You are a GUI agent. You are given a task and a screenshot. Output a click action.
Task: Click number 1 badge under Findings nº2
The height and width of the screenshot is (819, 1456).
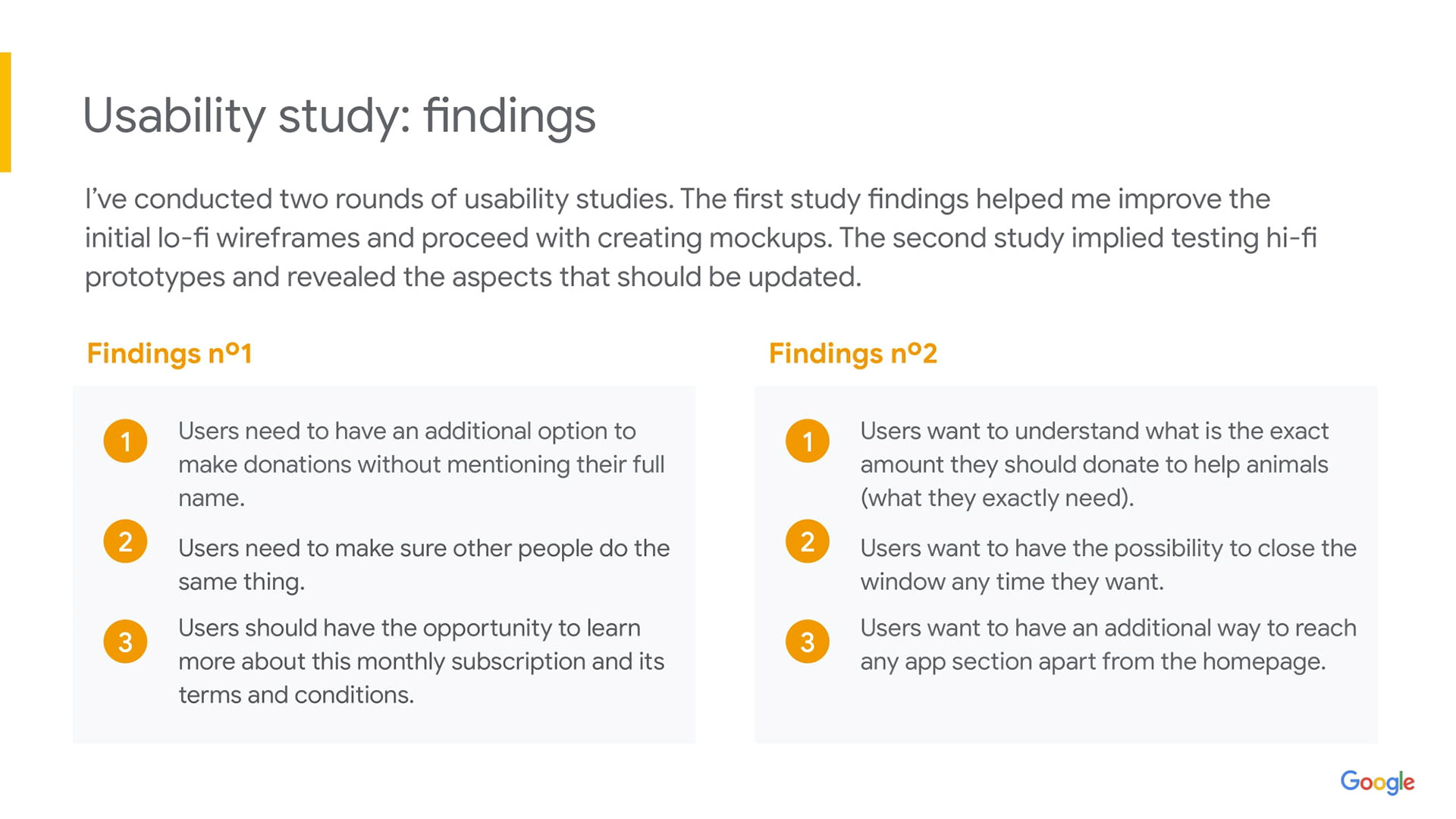(x=807, y=441)
